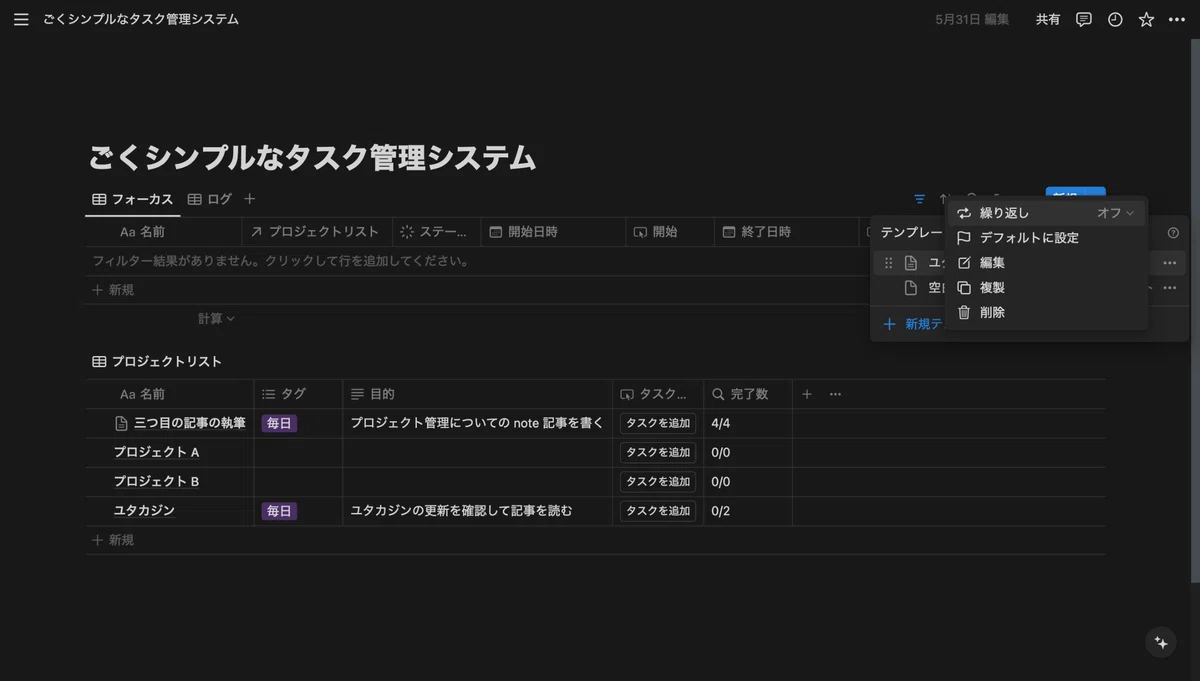Click the page scrollbar on the right edge
1200x681 pixels.
pos(1195,309)
